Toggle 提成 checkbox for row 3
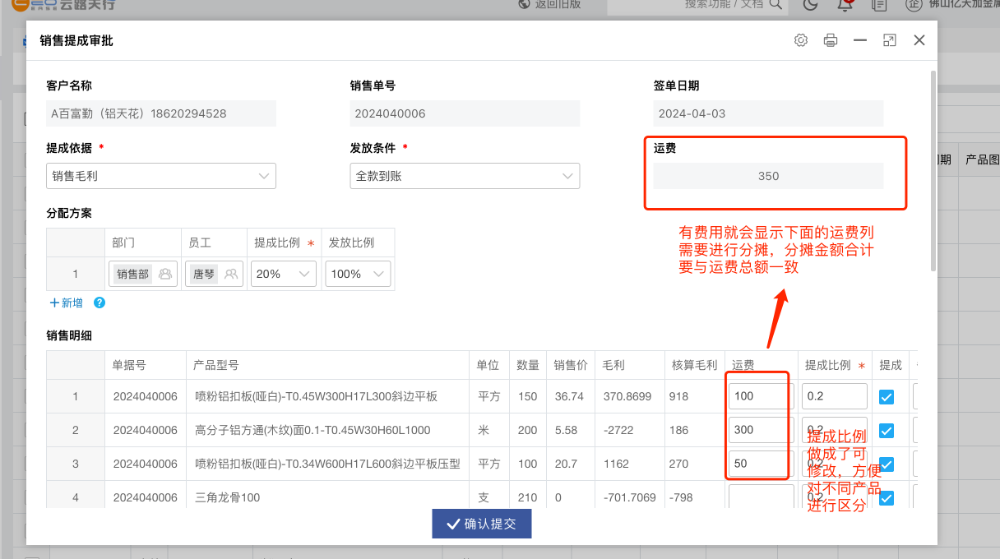The image size is (1000, 559). [886, 465]
